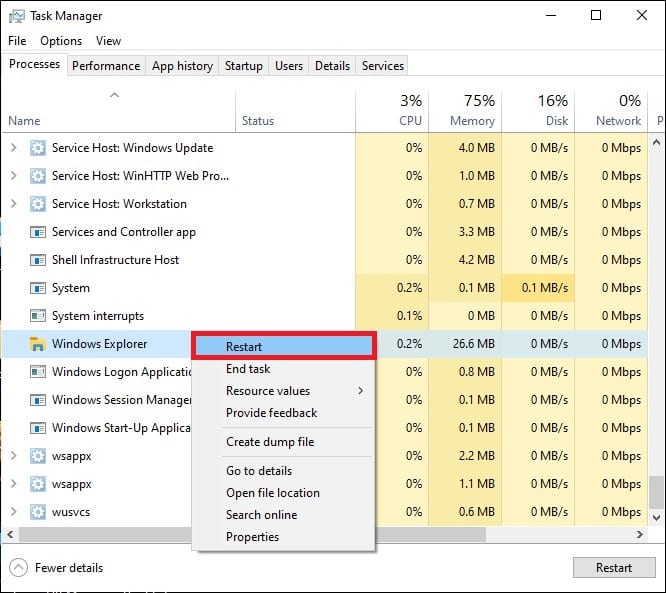
Task: Switch to the Performance tab
Action: pyautogui.click(x=106, y=66)
